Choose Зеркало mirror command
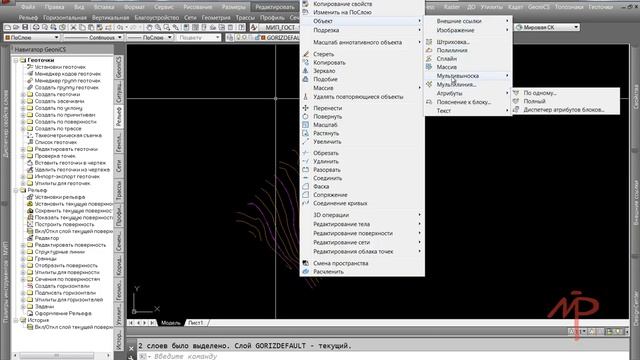 (x=324, y=71)
